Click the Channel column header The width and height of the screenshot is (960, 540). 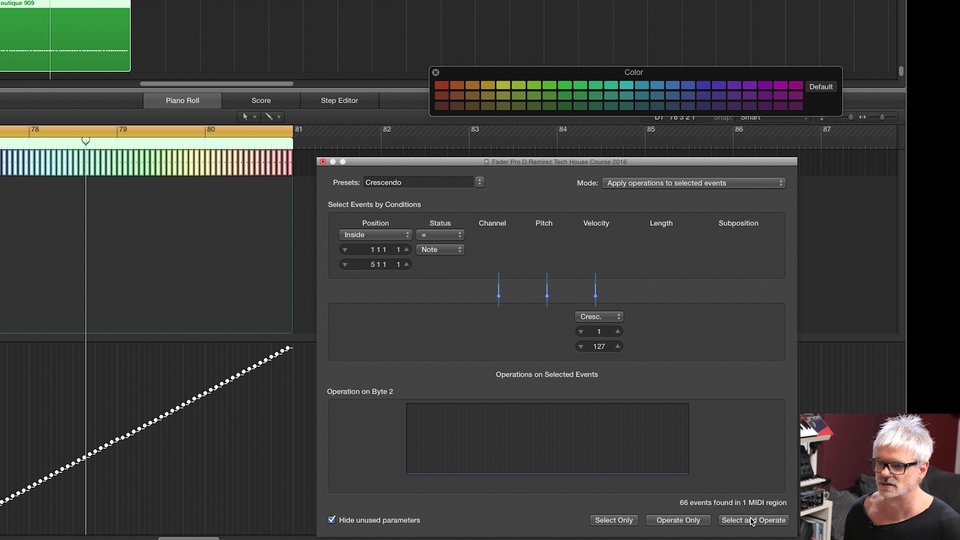tap(492, 223)
